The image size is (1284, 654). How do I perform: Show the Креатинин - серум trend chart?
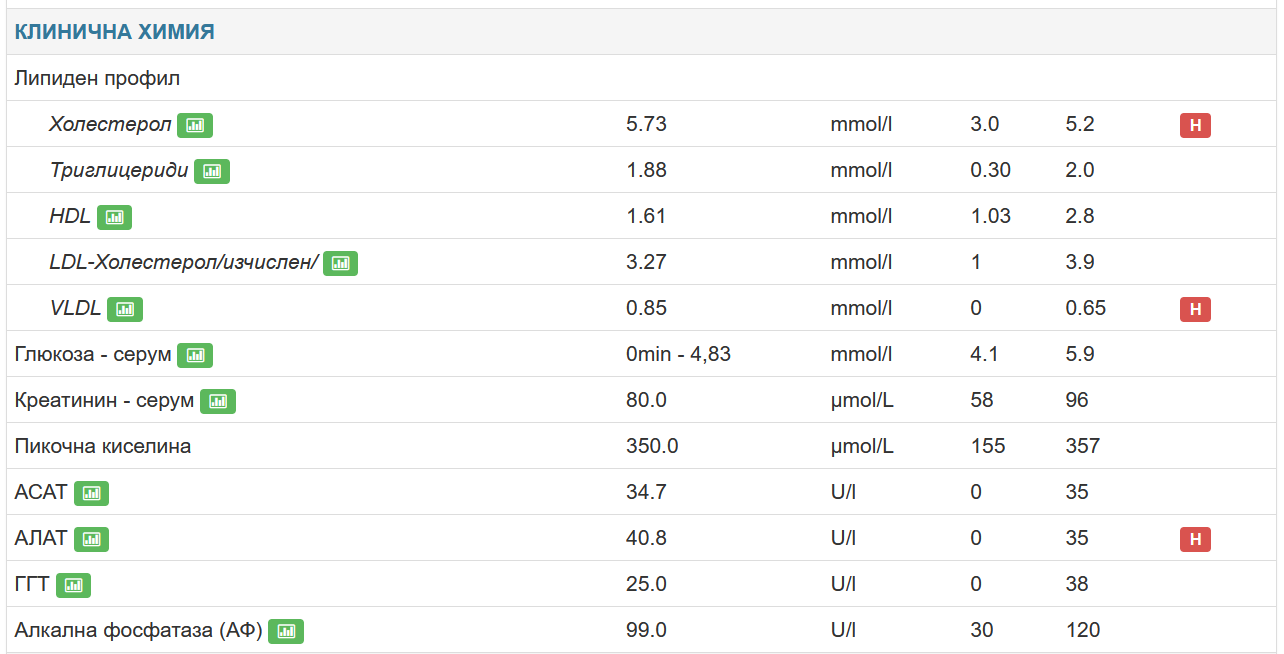click(218, 401)
